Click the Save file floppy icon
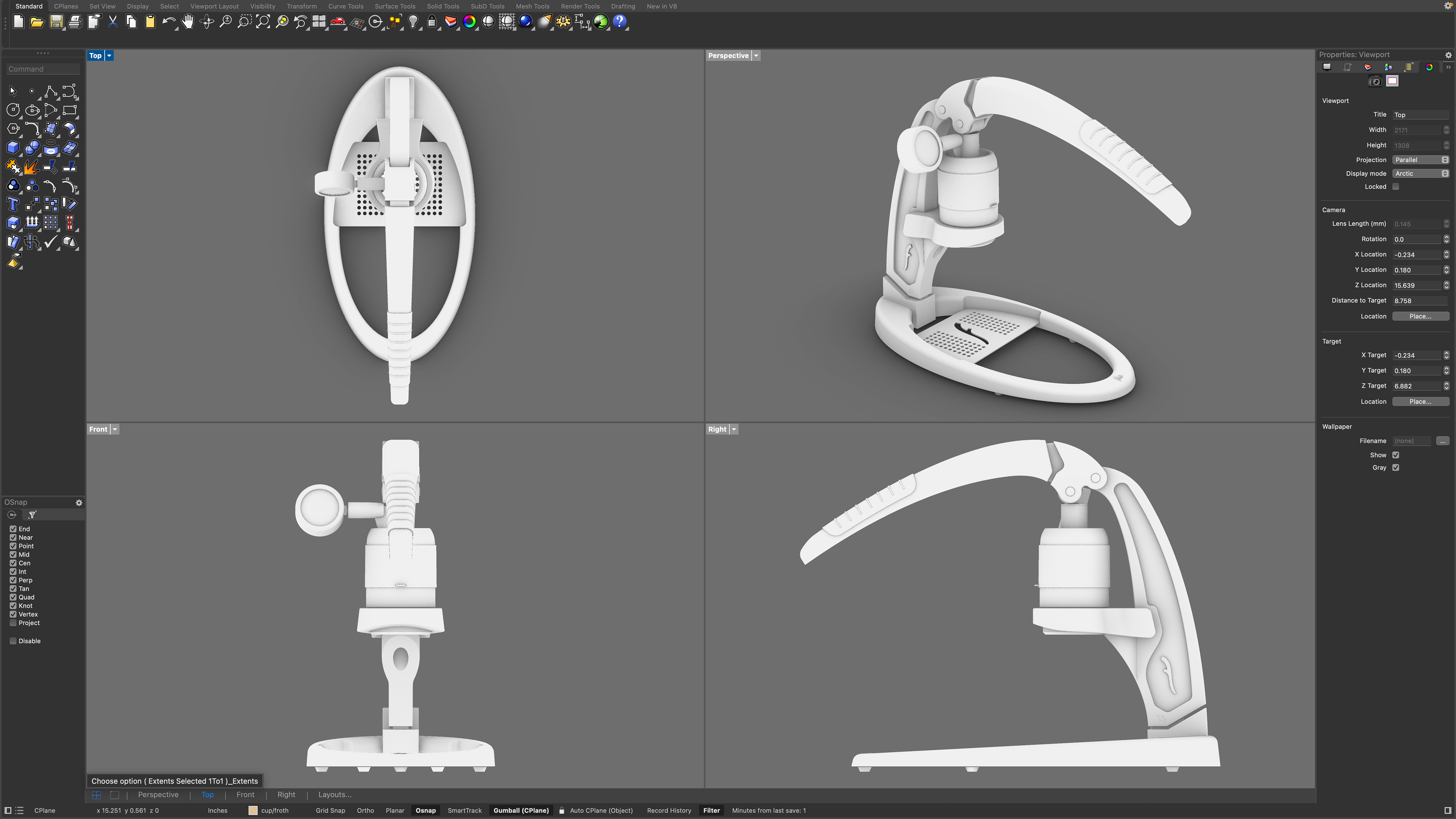Image resolution: width=1456 pixels, height=819 pixels. [x=56, y=22]
